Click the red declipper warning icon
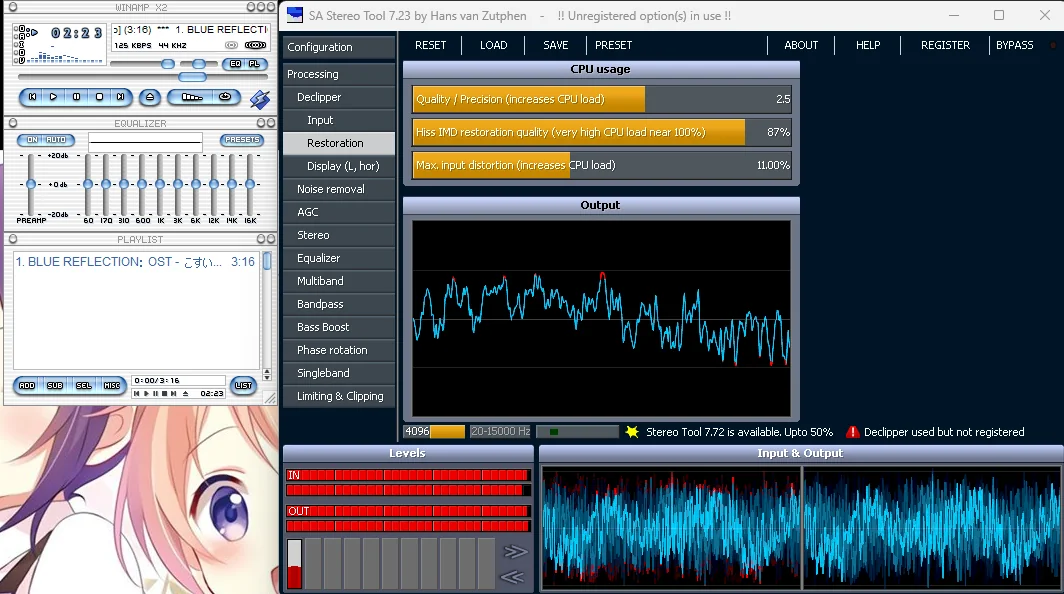1064x594 pixels. pos(852,432)
